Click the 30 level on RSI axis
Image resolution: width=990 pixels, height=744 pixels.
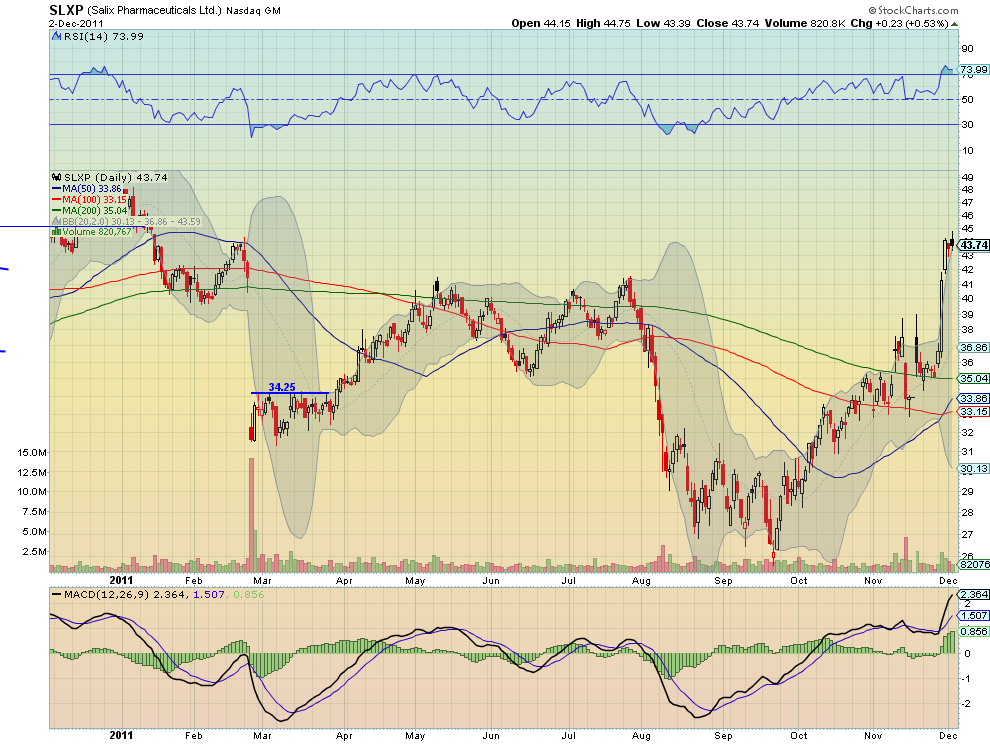click(967, 125)
